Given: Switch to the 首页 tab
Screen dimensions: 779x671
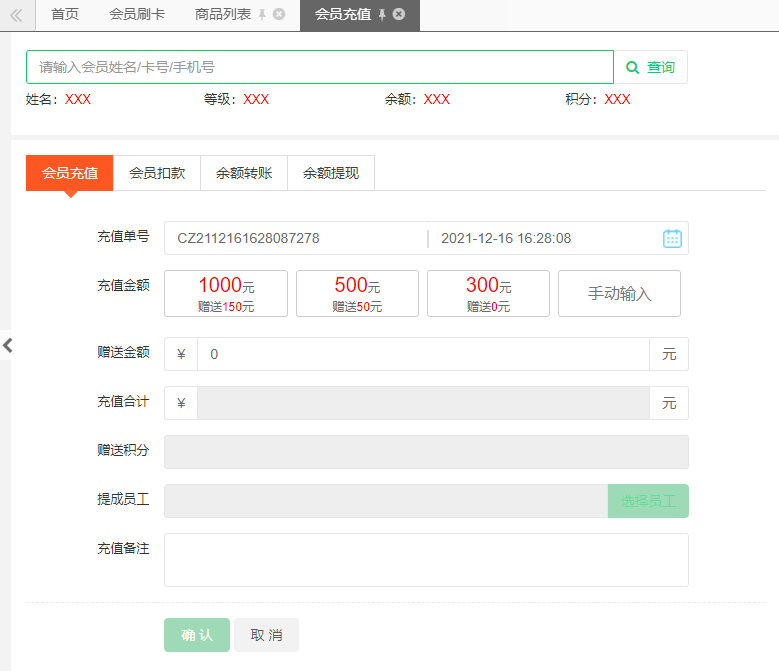Looking at the screenshot, I should (65, 14).
